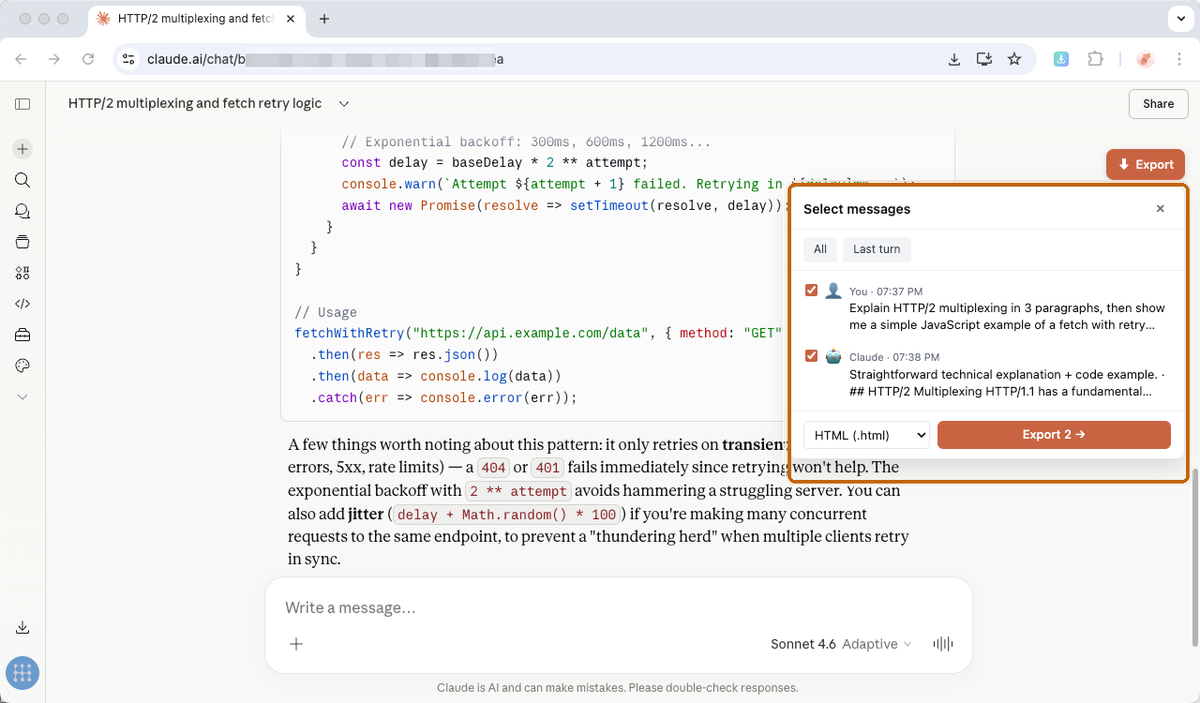Select the HTTP/2 multiplexing browser tab
The image size is (1200, 703).
[x=198, y=19]
